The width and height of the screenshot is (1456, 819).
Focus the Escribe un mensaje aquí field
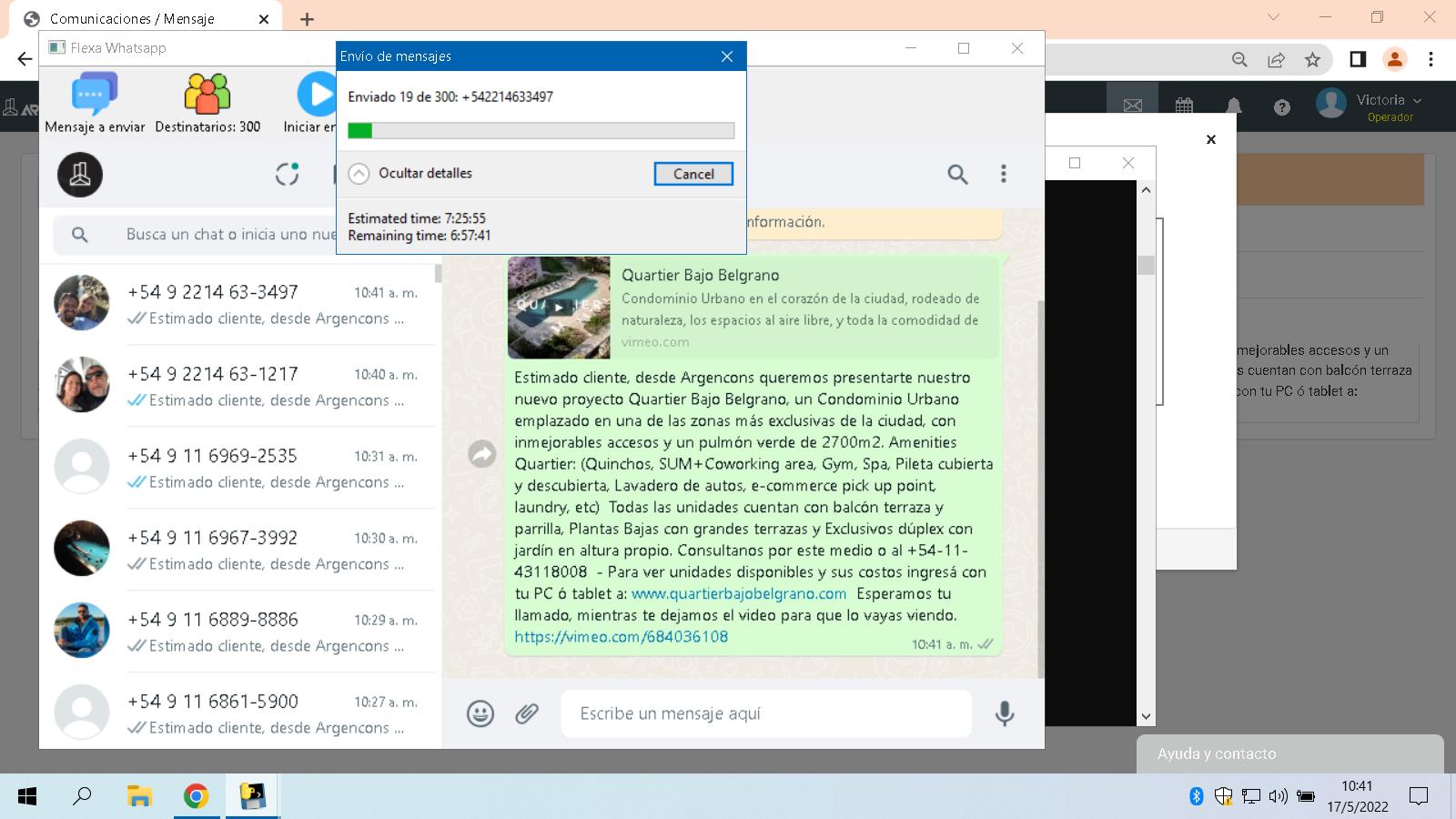[766, 713]
